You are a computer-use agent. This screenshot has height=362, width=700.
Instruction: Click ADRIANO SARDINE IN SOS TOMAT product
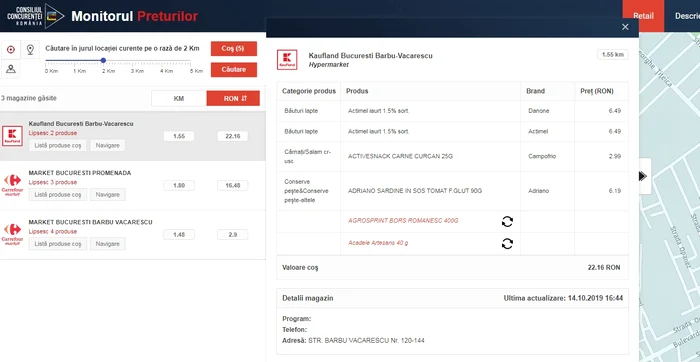[415, 191]
